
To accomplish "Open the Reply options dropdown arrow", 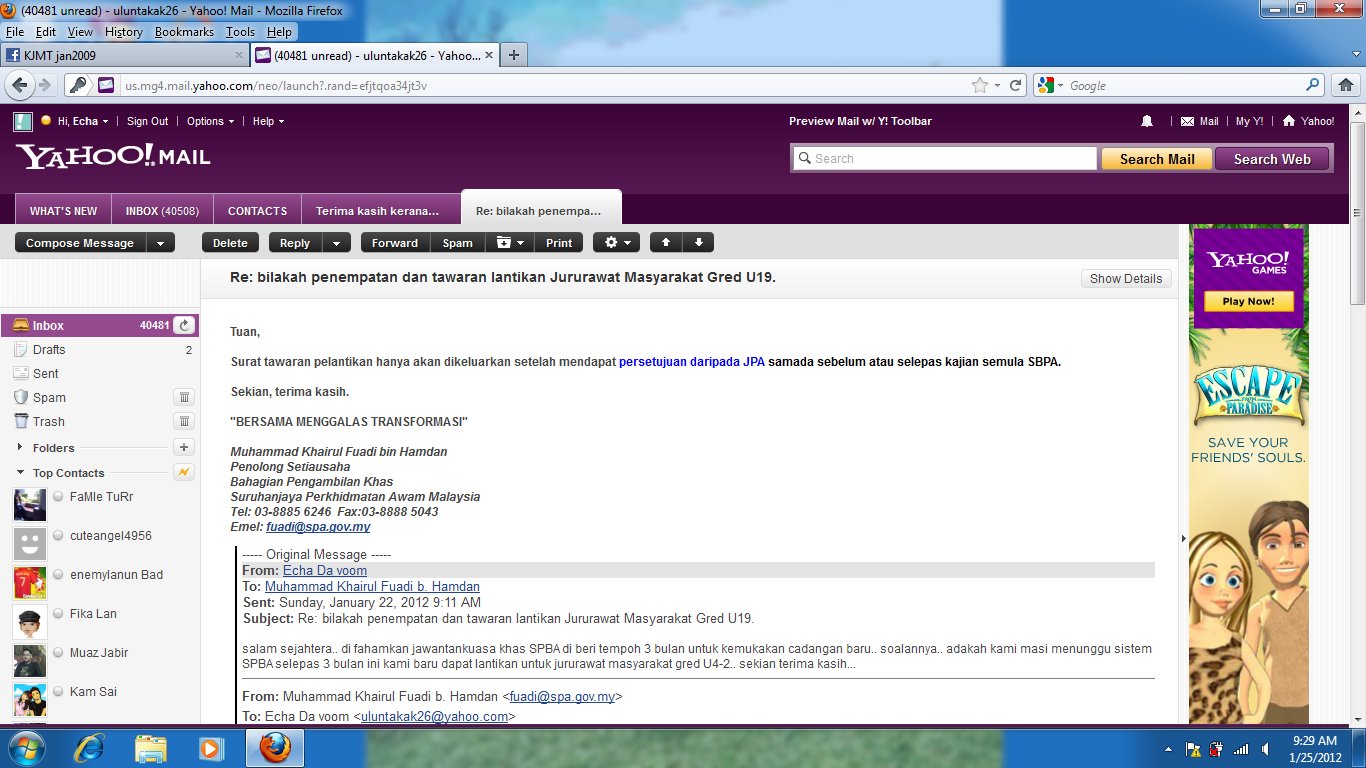I will coord(336,242).
